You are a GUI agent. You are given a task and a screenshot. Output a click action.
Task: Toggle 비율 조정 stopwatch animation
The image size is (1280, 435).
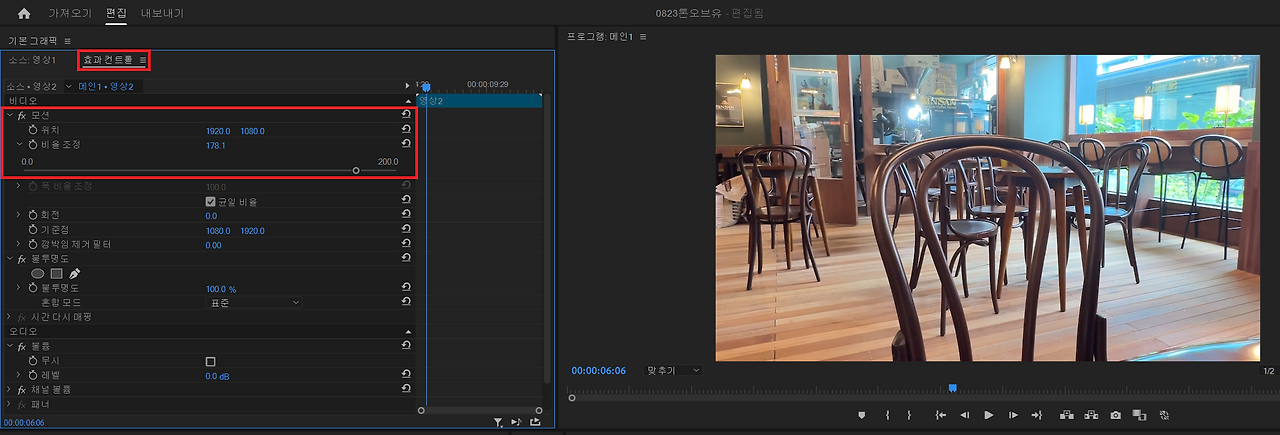[x=33, y=145]
